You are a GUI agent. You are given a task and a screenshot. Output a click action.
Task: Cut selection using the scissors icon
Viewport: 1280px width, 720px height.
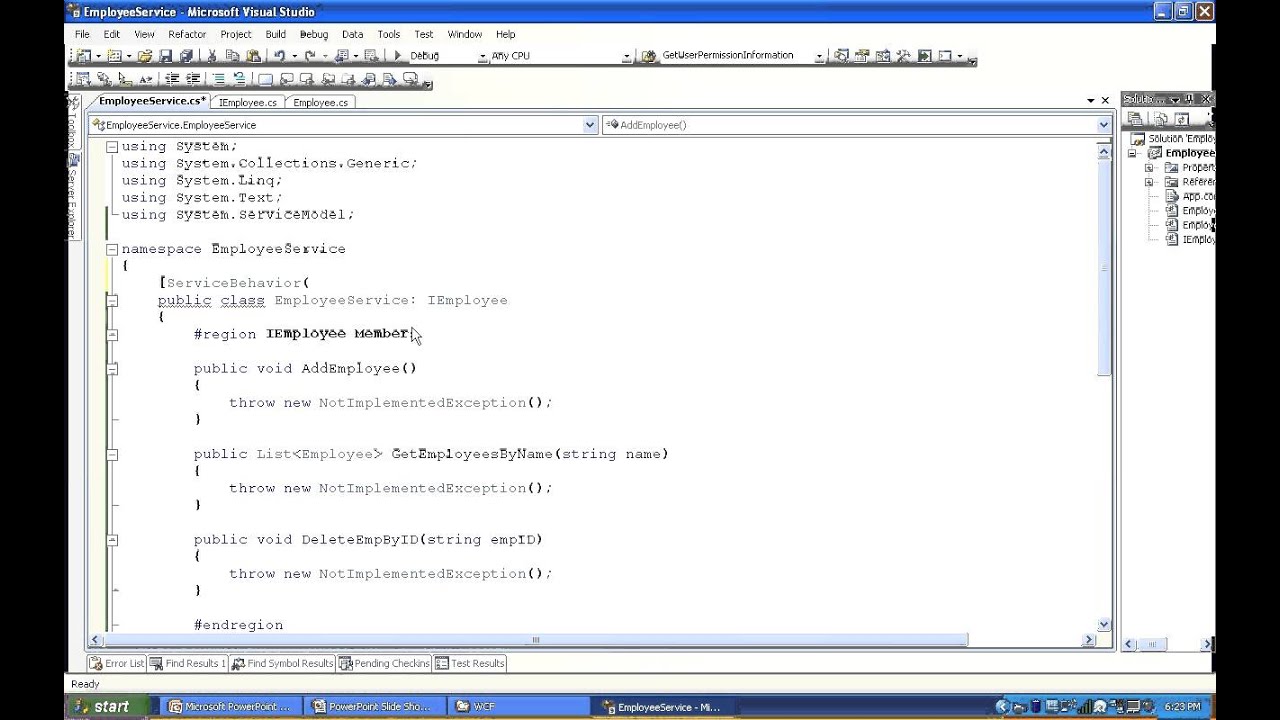[211, 56]
